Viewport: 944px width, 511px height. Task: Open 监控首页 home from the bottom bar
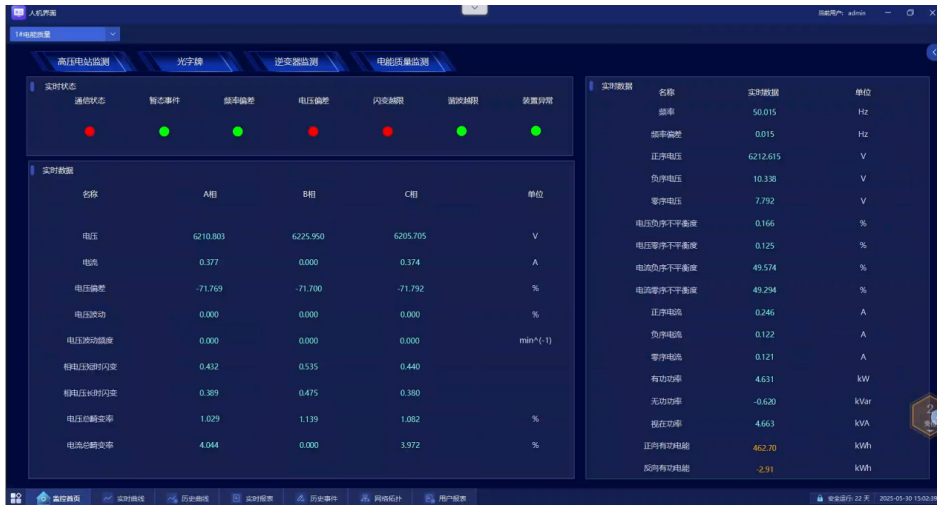pos(65,498)
